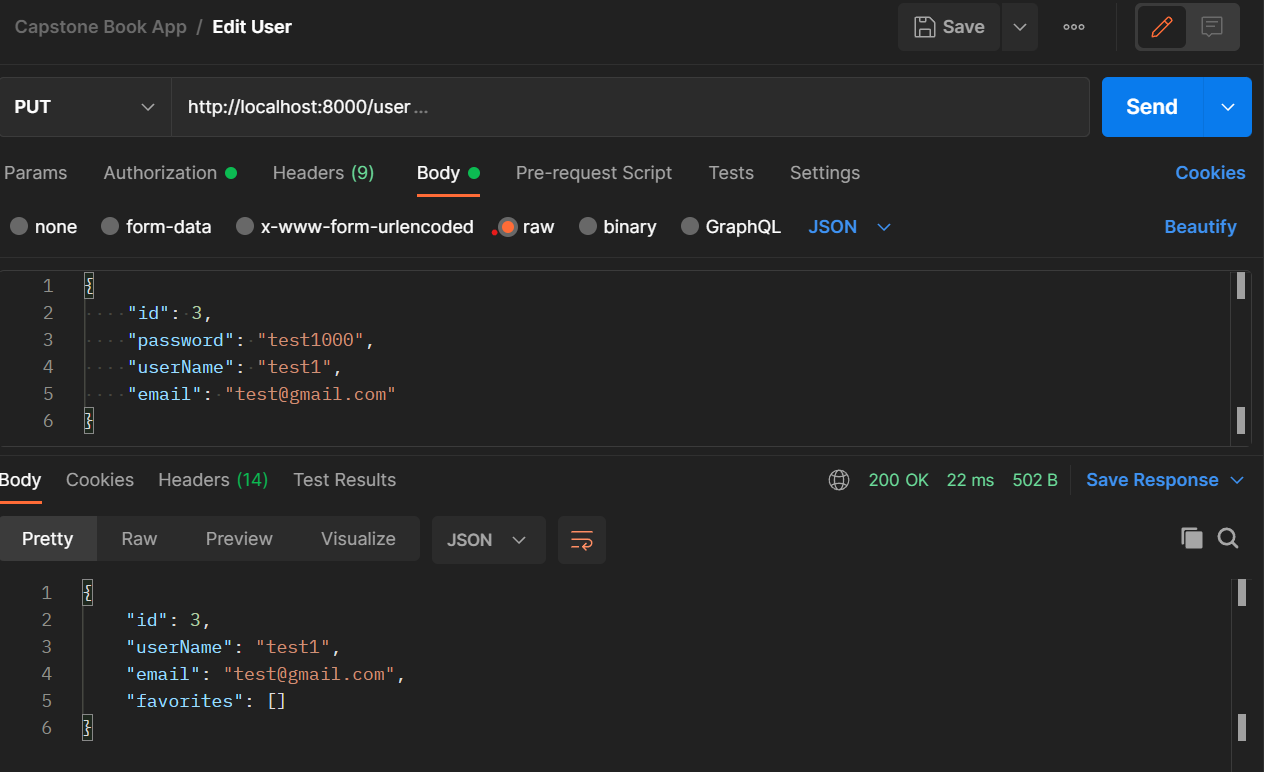Switch to the Authorization tab

[x=170, y=173]
